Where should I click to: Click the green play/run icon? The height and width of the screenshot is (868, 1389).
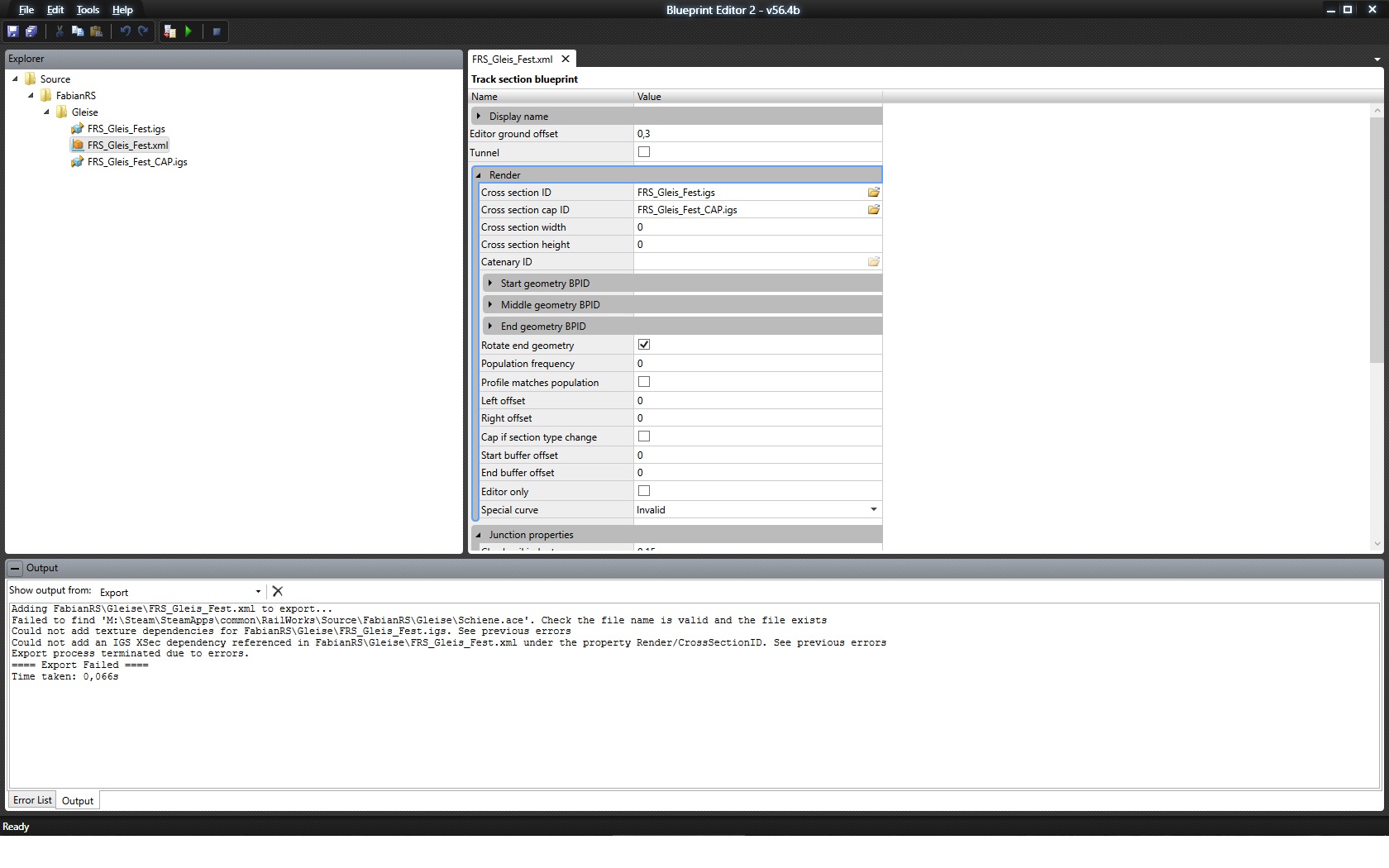click(x=189, y=31)
